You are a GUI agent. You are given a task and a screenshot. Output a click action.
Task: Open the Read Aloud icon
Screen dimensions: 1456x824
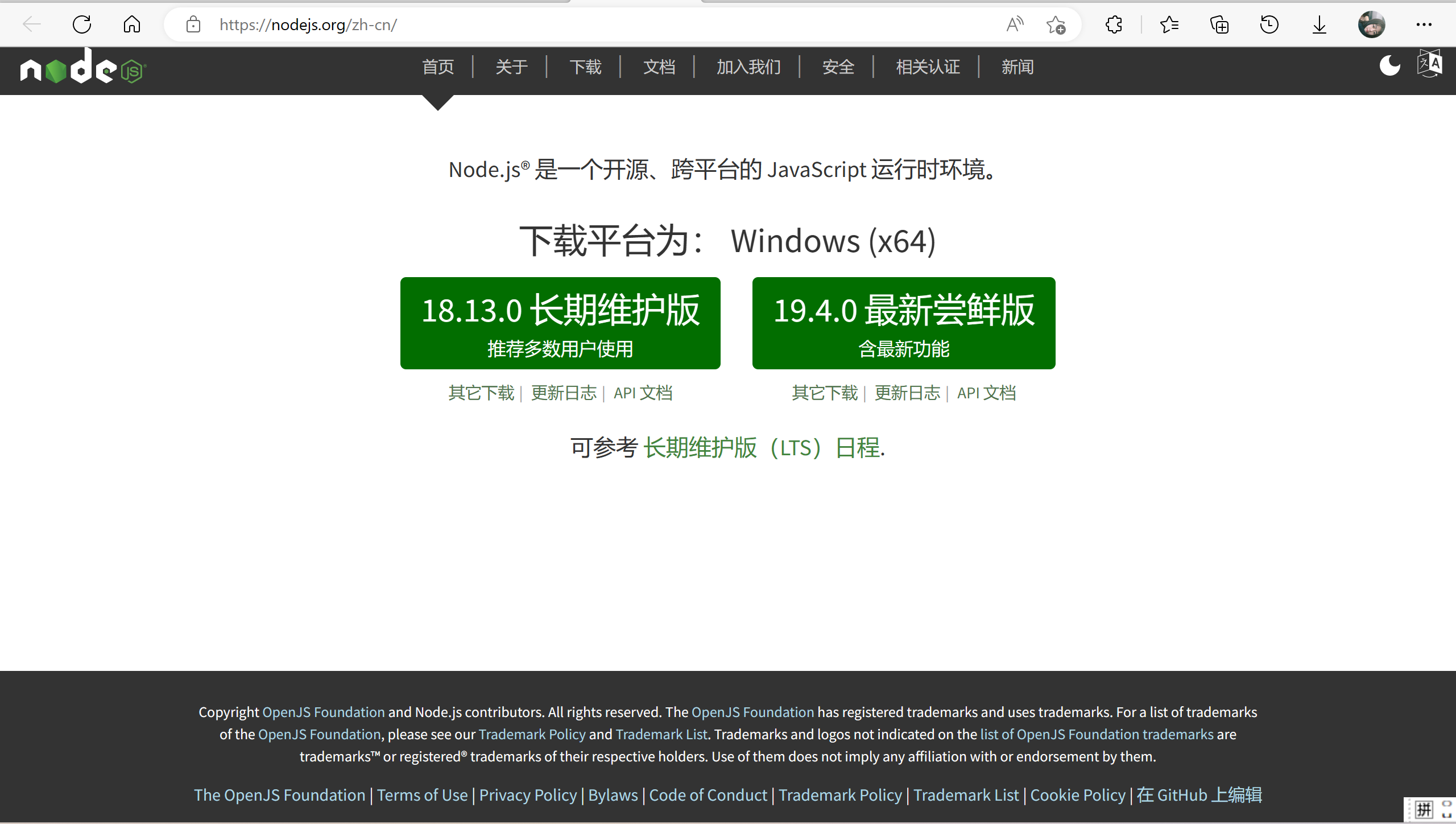1015,24
